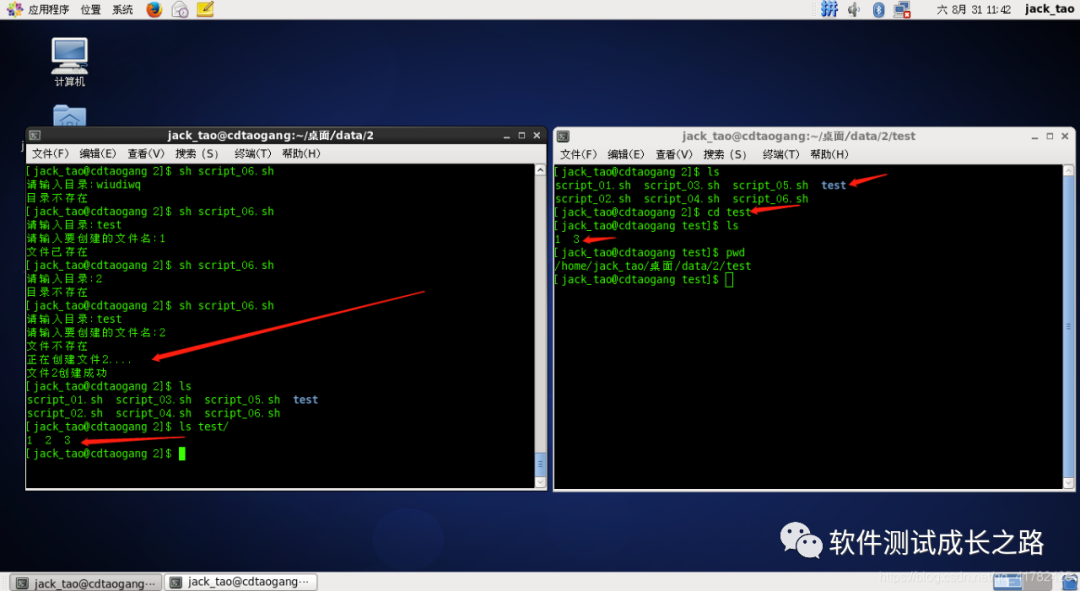Image resolution: width=1080 pixels, height=591 pixels.
Task: Switch to second taskbar terminal window
Action: 240,582
